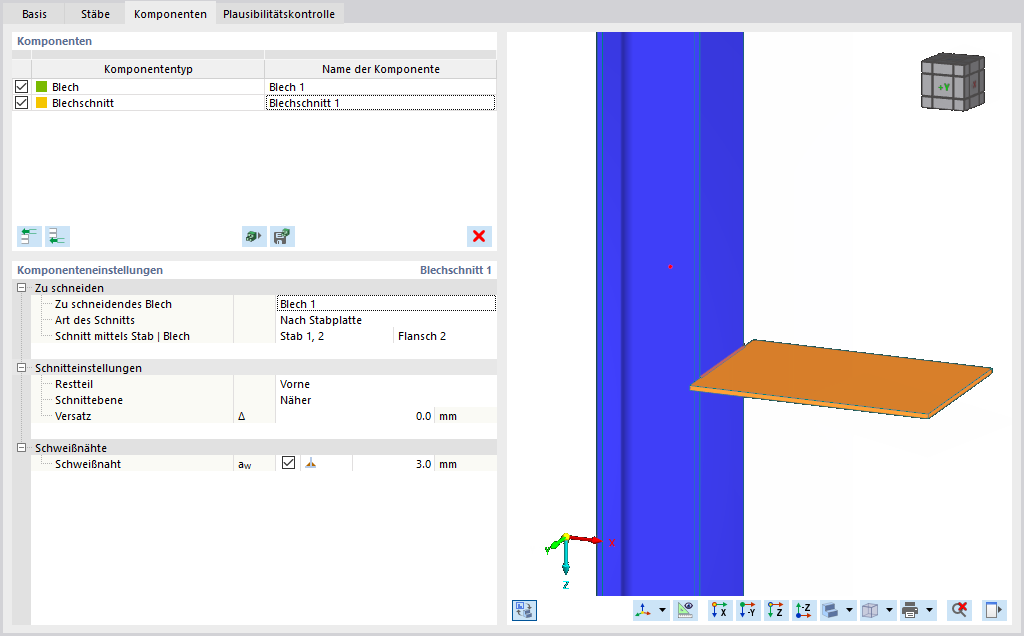Screen dimensions: 1024x636
Task: Set view in X direction
Action: [x=719, y=610]
